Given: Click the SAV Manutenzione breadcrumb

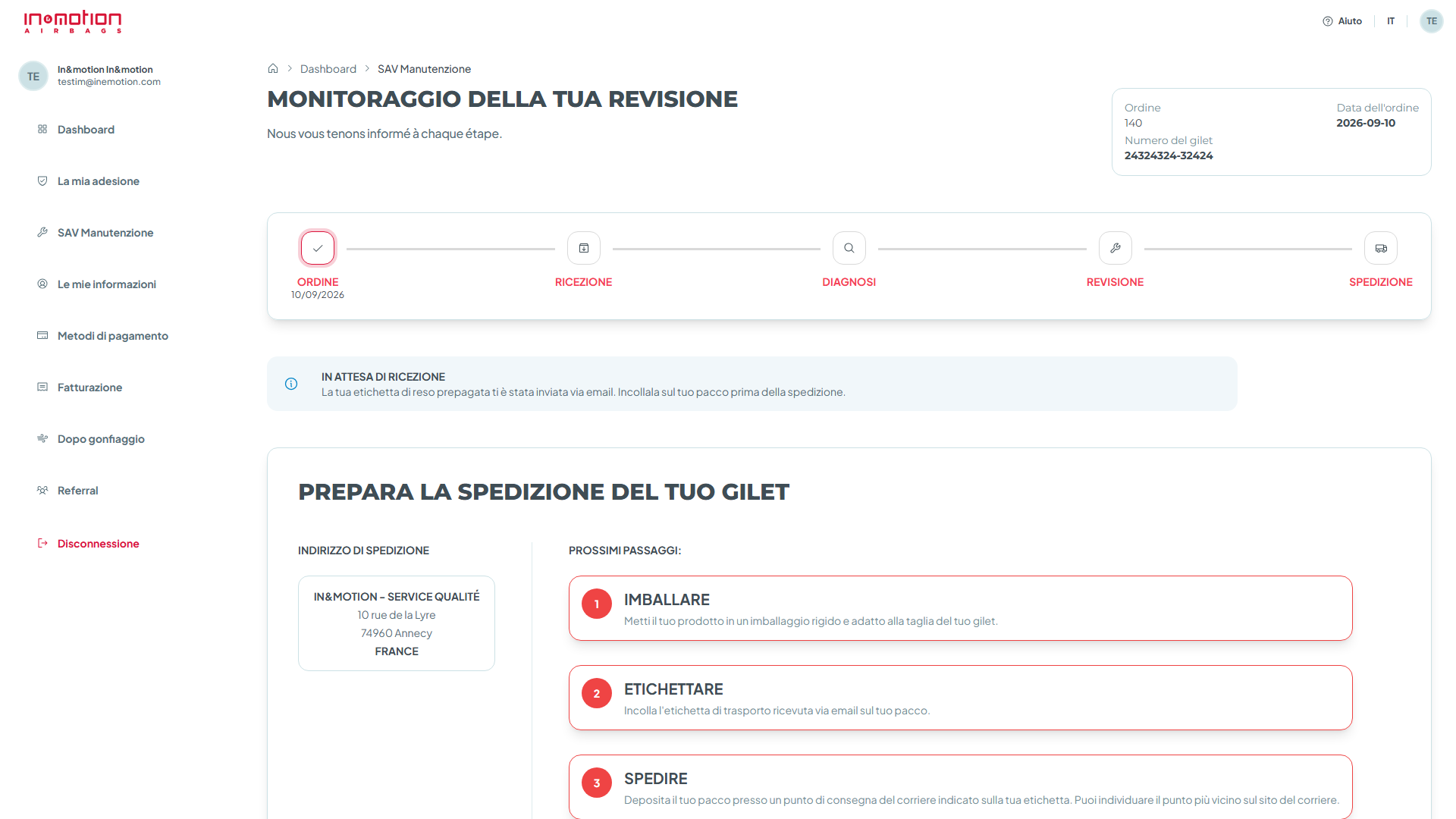Looking at the screenshot, I should [424, 69].
